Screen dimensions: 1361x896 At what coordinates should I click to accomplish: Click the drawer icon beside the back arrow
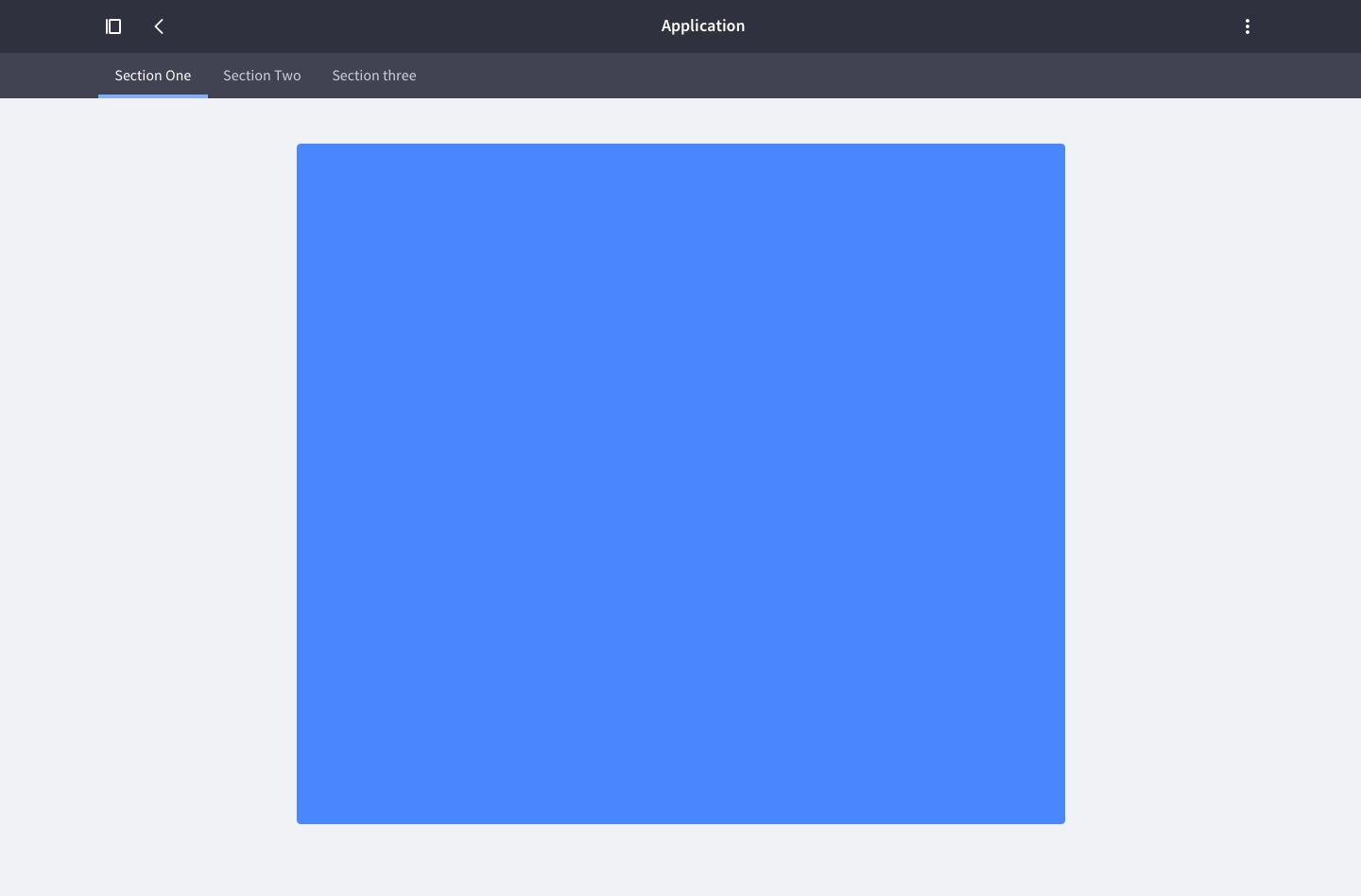pos(112,26)
